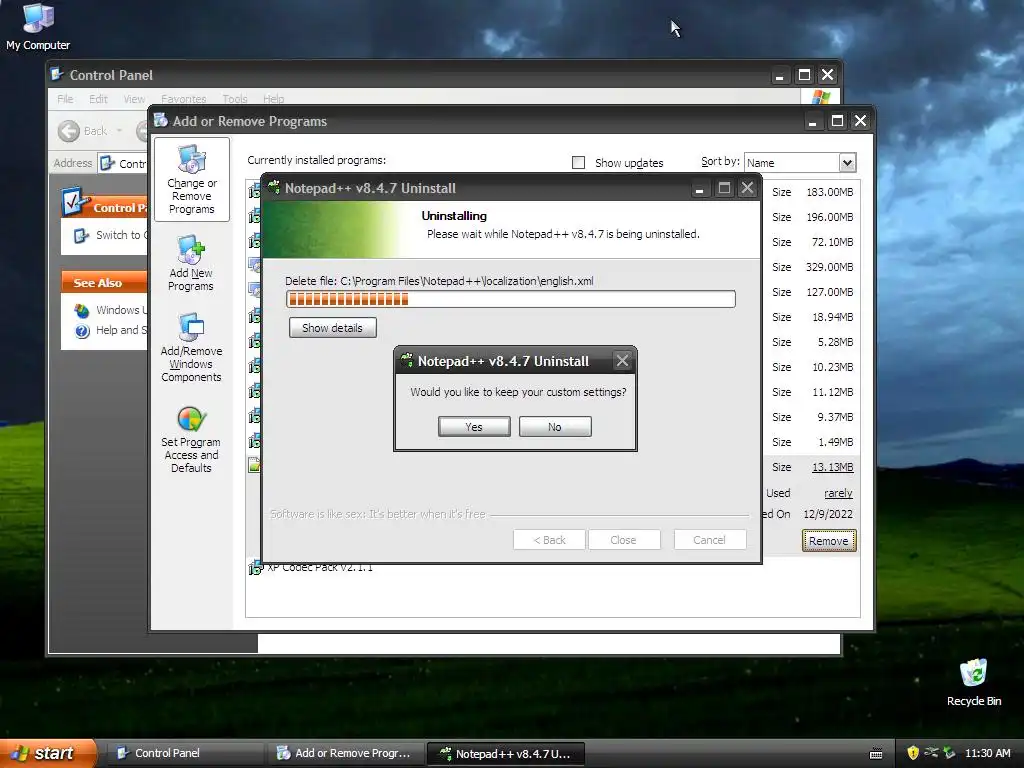Image resolution: width=1024 pixels, height=768 pixels.
Task: Toggle the Show updates checkbox
Action: coord(579,163)
